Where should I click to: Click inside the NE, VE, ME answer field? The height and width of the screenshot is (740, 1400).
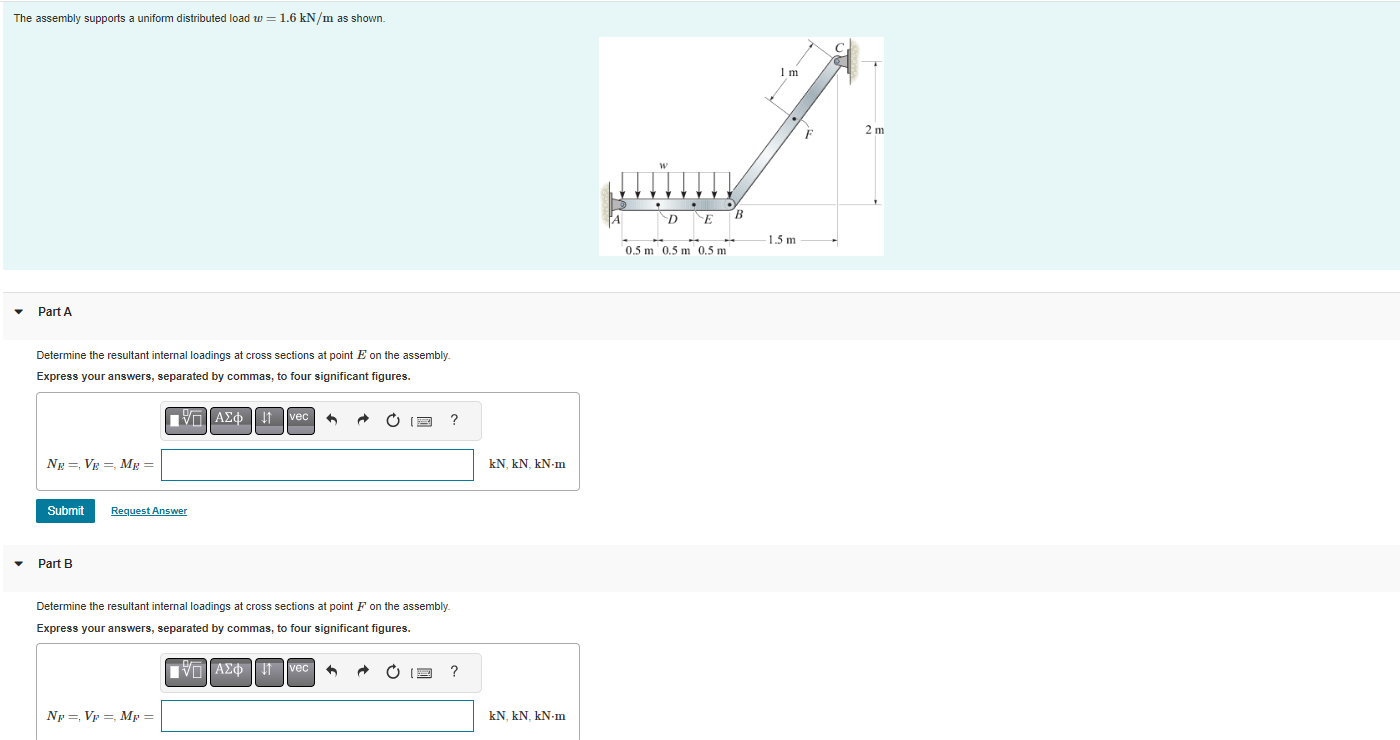[x=317, y=464]
